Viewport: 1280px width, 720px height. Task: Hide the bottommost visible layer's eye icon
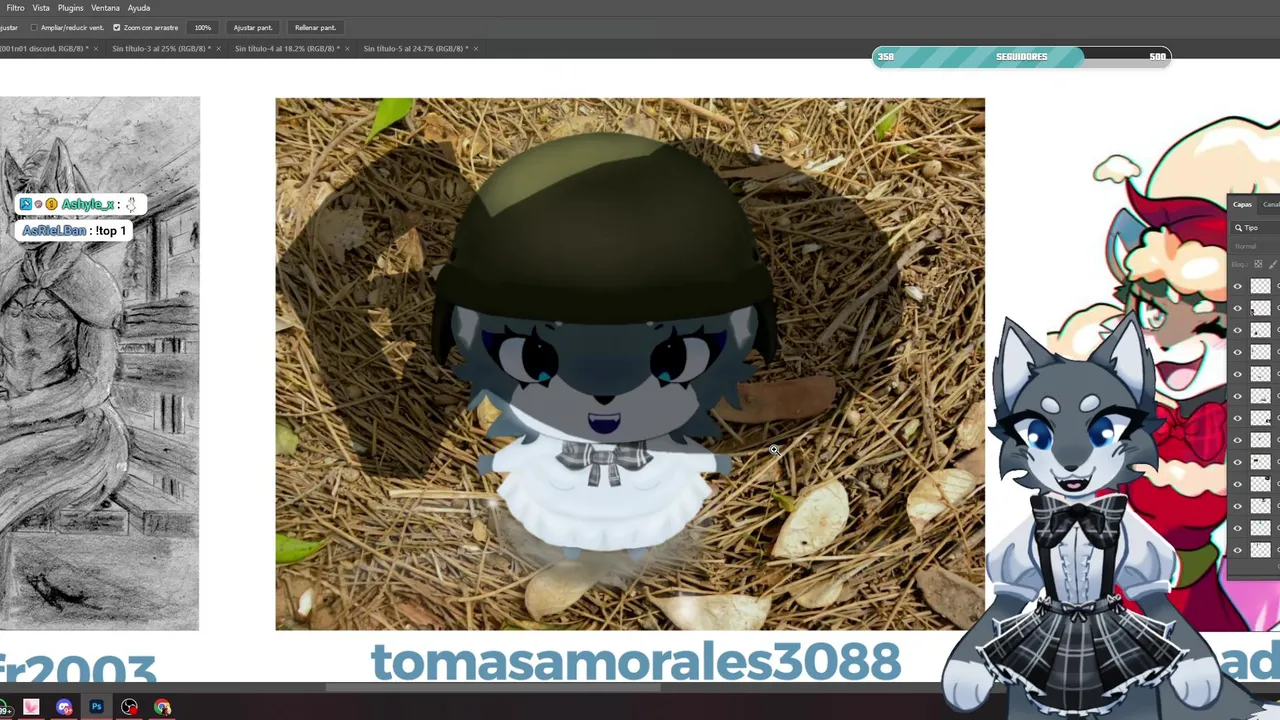click(1238, 550)
